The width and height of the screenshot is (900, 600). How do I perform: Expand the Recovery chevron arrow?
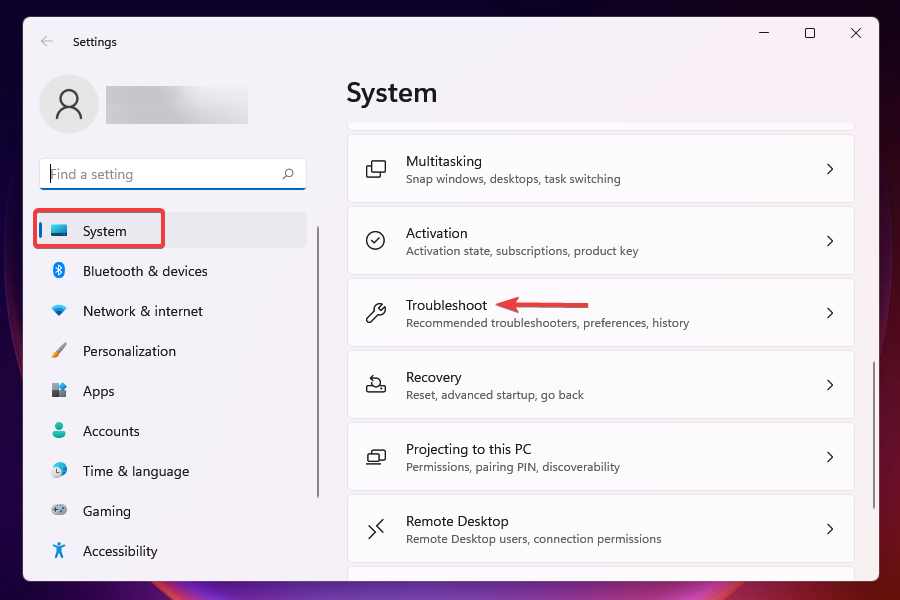[x=830, y=385]
